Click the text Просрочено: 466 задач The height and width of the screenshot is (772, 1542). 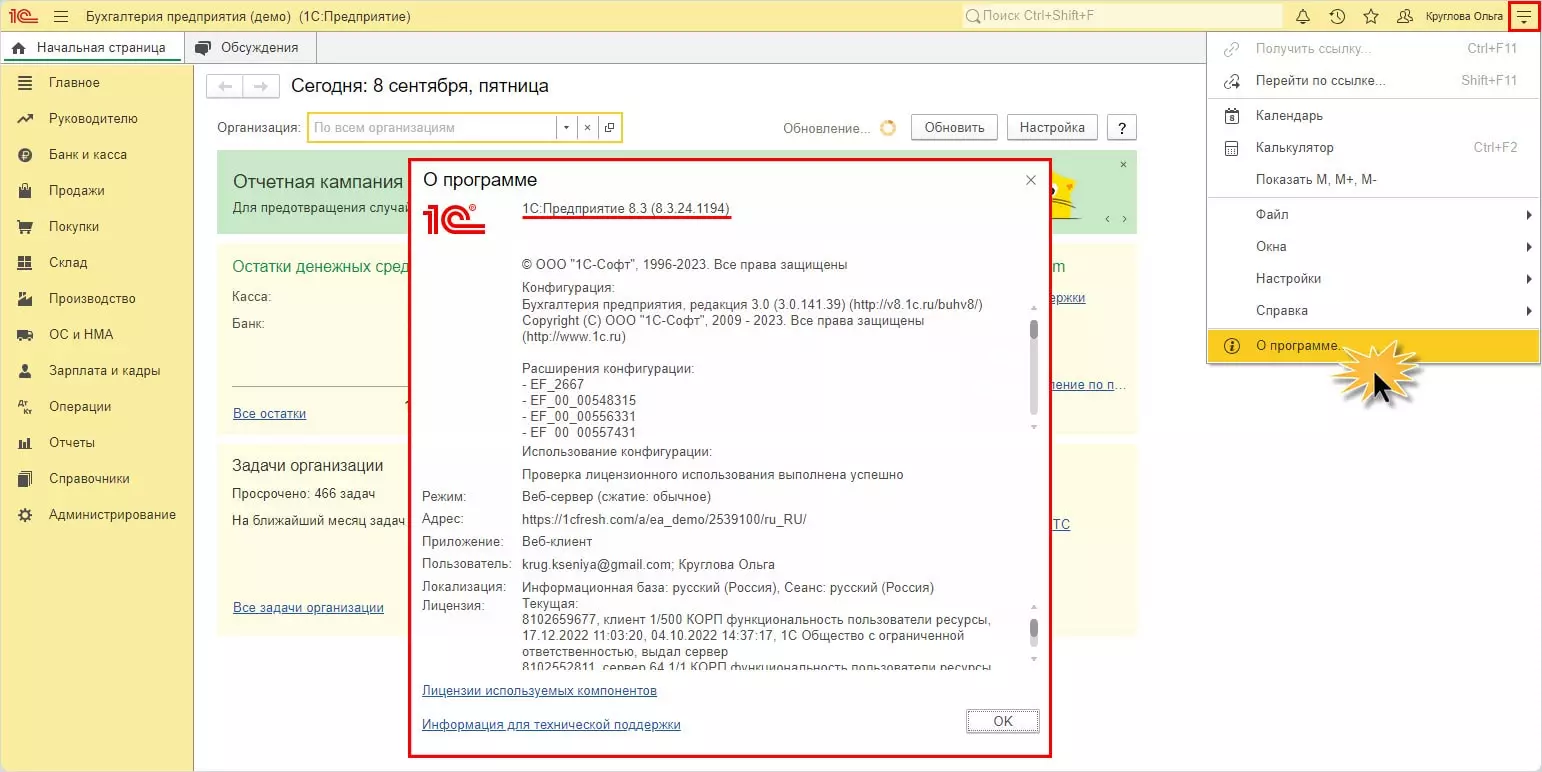[x=303, y=493]
